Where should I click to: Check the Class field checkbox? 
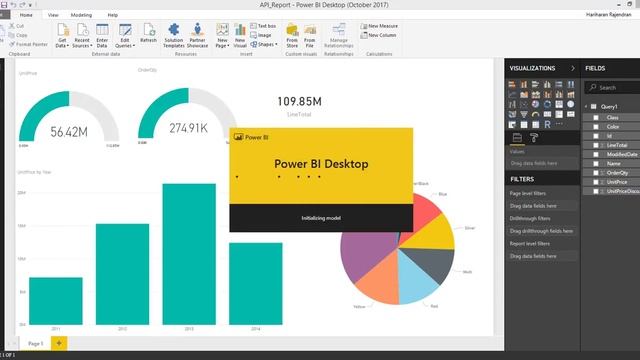tap(596, 118)
